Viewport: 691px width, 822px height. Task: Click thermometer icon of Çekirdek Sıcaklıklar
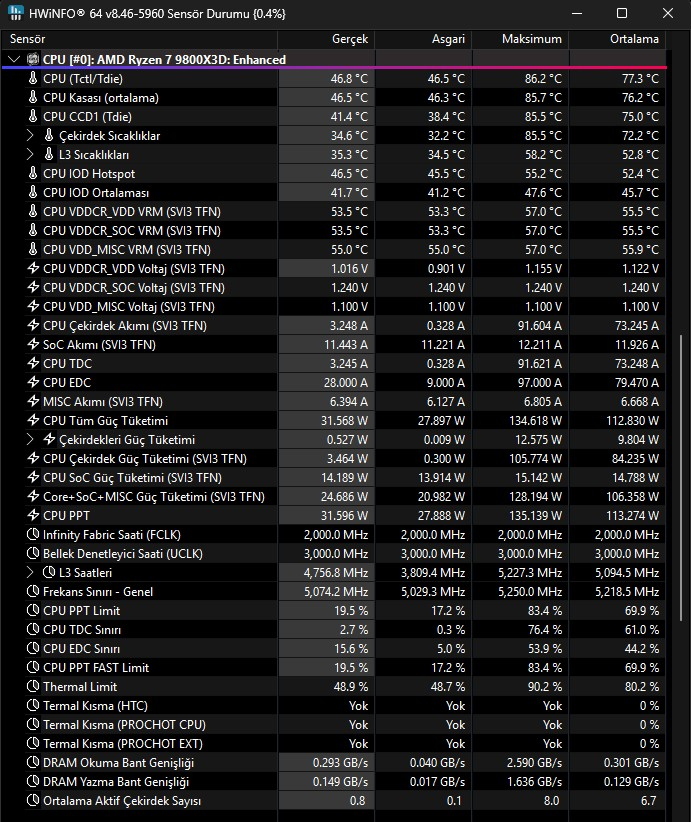click(x=49, y=135)
